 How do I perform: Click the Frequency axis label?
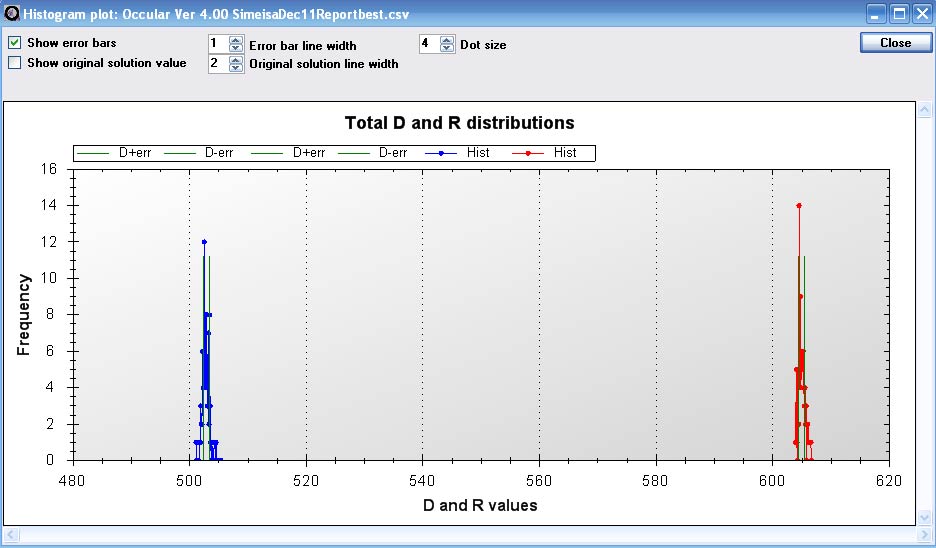coord(23,315)
